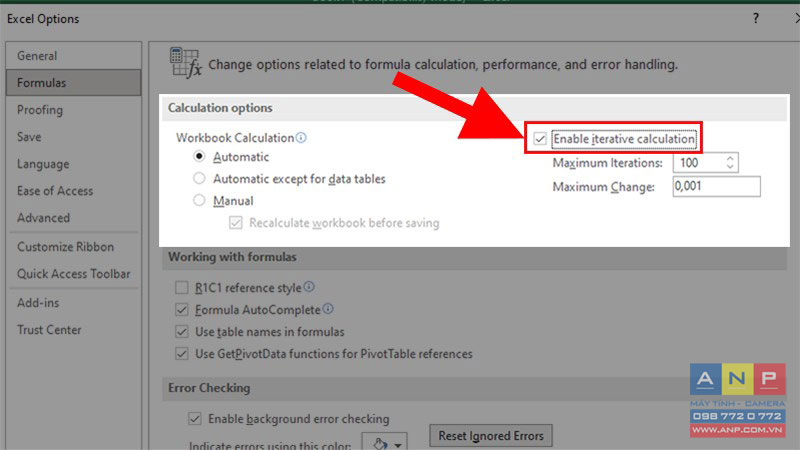Image resolution: width=800 pixels, height=450 pixels.
Task: Toggle Enable iterative calculation checkbox
Action: (x=540, y=138)
